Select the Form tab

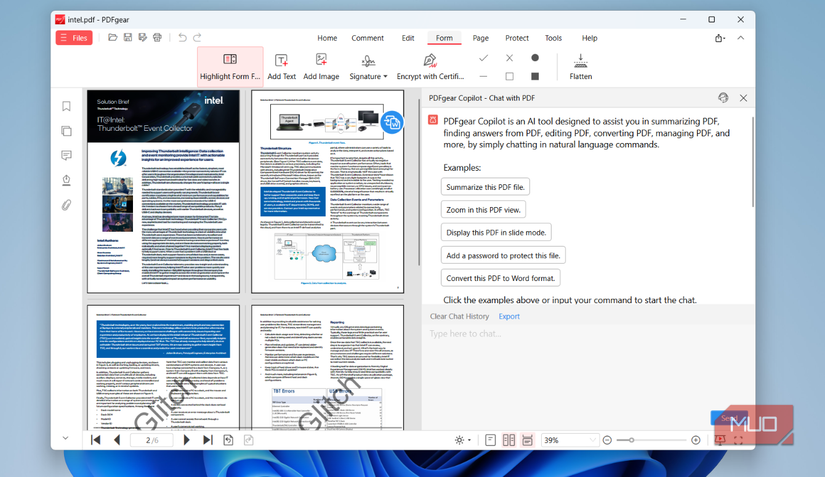tap(444, 38)
